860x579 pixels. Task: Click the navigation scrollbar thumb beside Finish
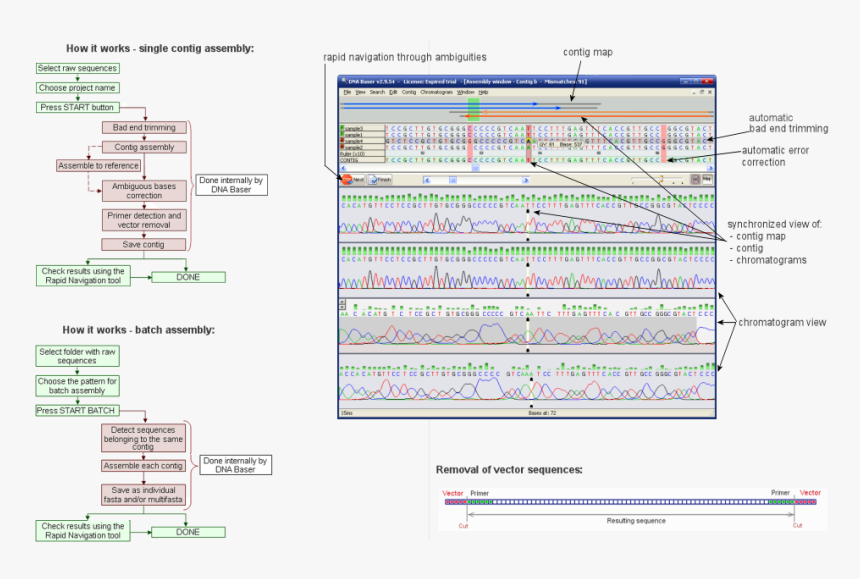pos(453,180)
